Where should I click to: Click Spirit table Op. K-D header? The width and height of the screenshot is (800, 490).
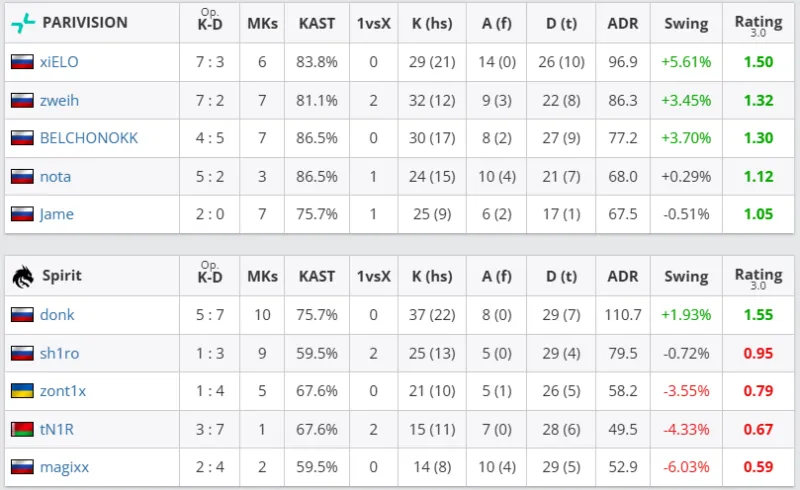210,273
